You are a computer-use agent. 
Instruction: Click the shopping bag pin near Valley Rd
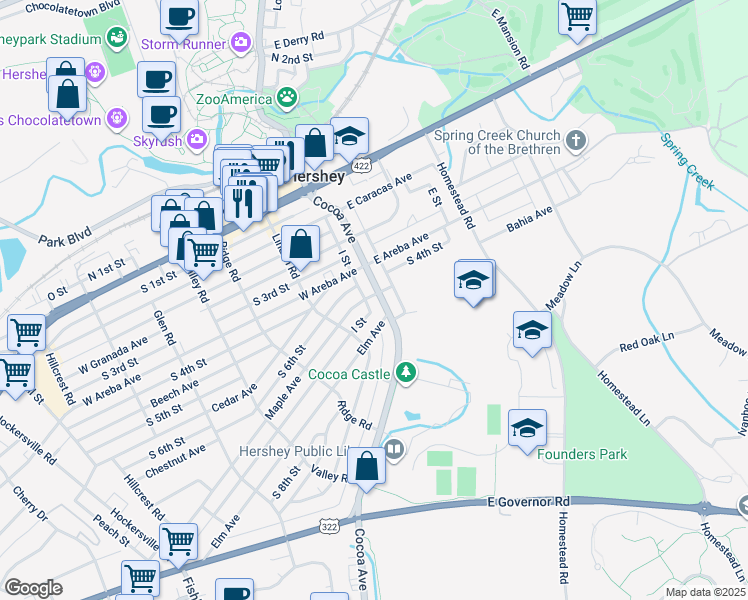tap(366, 467)
